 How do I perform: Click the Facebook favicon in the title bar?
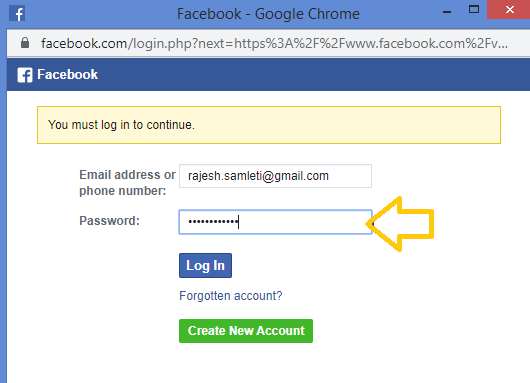17,14
